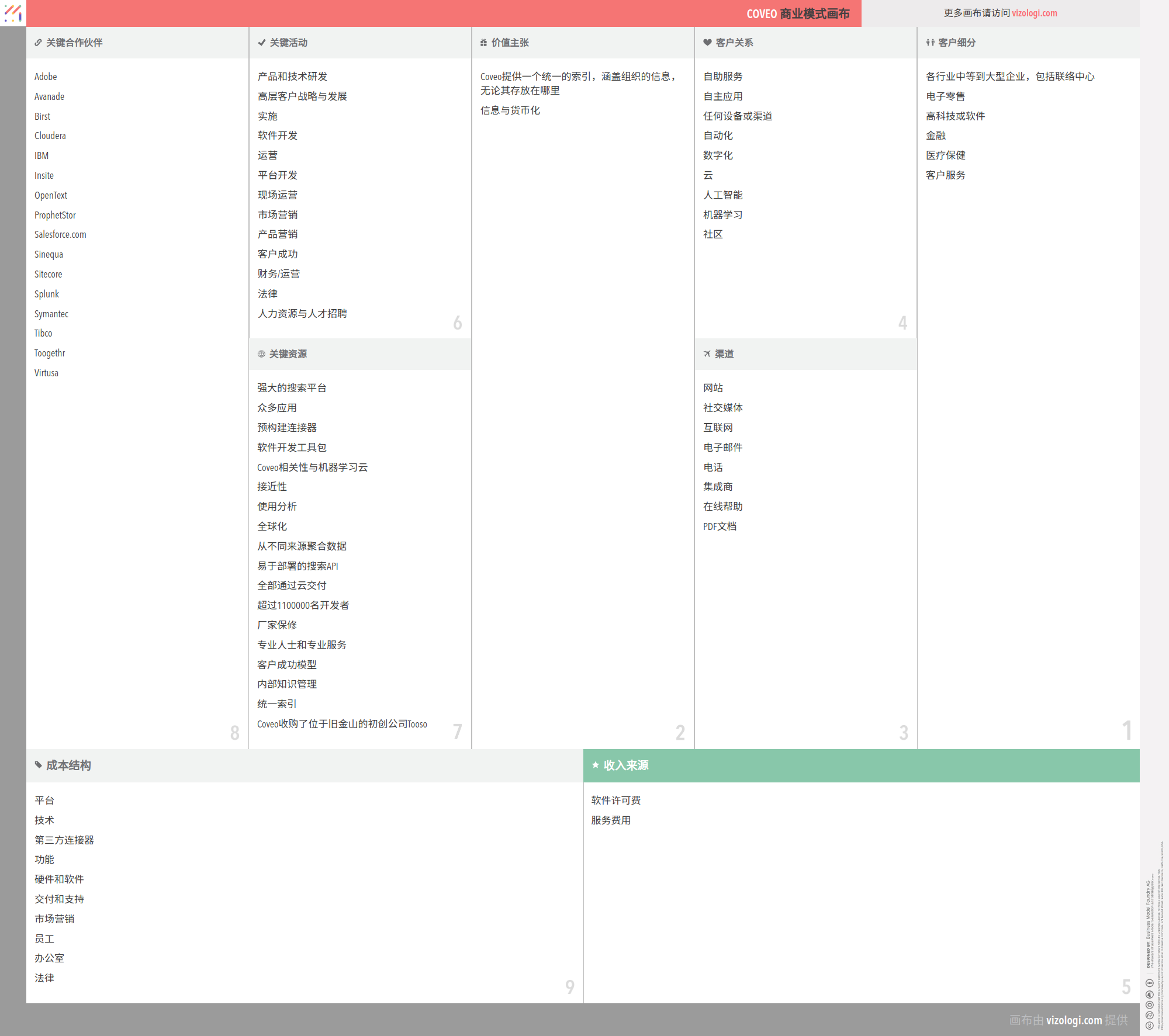Image resolution: width=1169 pixels, height=1036 pixels.
Task: Select 社交媒体 in the channels list
Action: pos(722,407)
